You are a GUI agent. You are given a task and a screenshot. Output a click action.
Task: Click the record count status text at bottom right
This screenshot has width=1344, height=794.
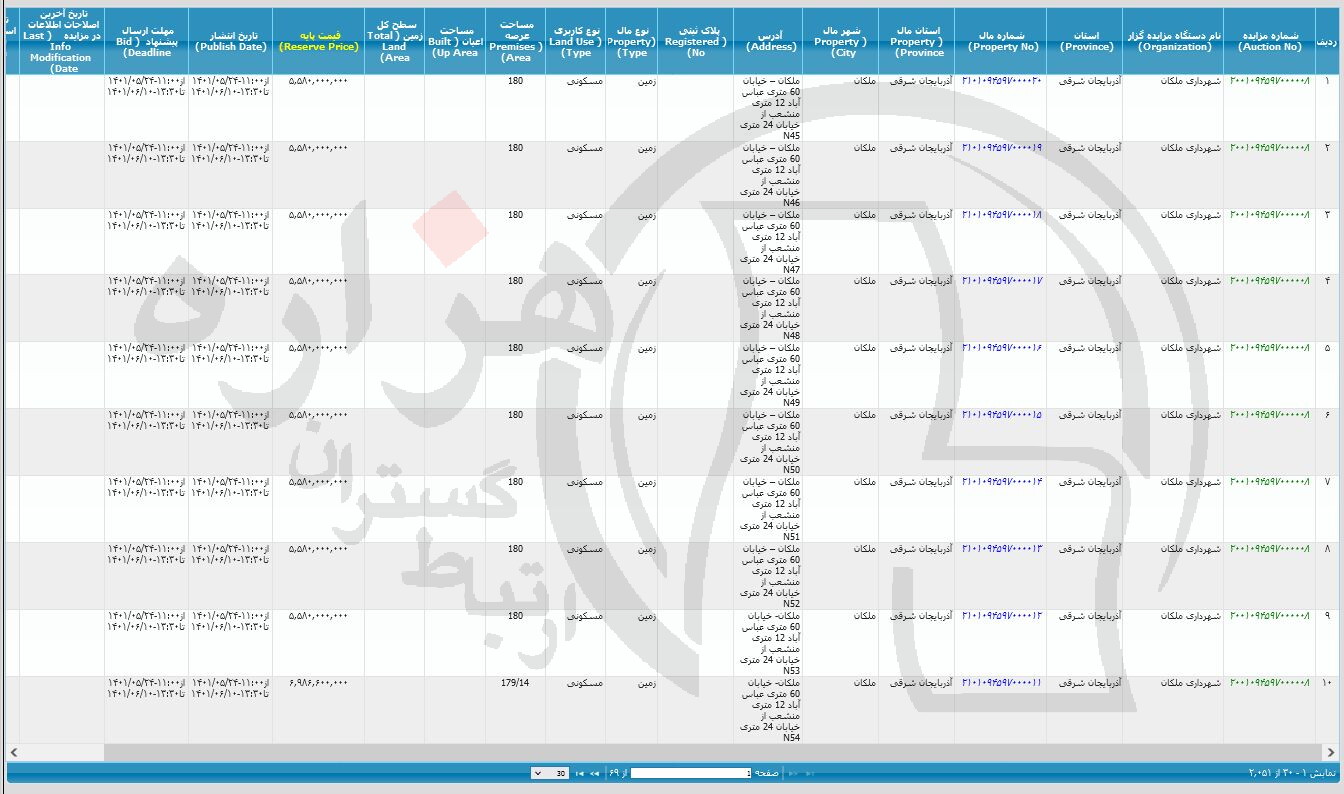point(1291,773)
